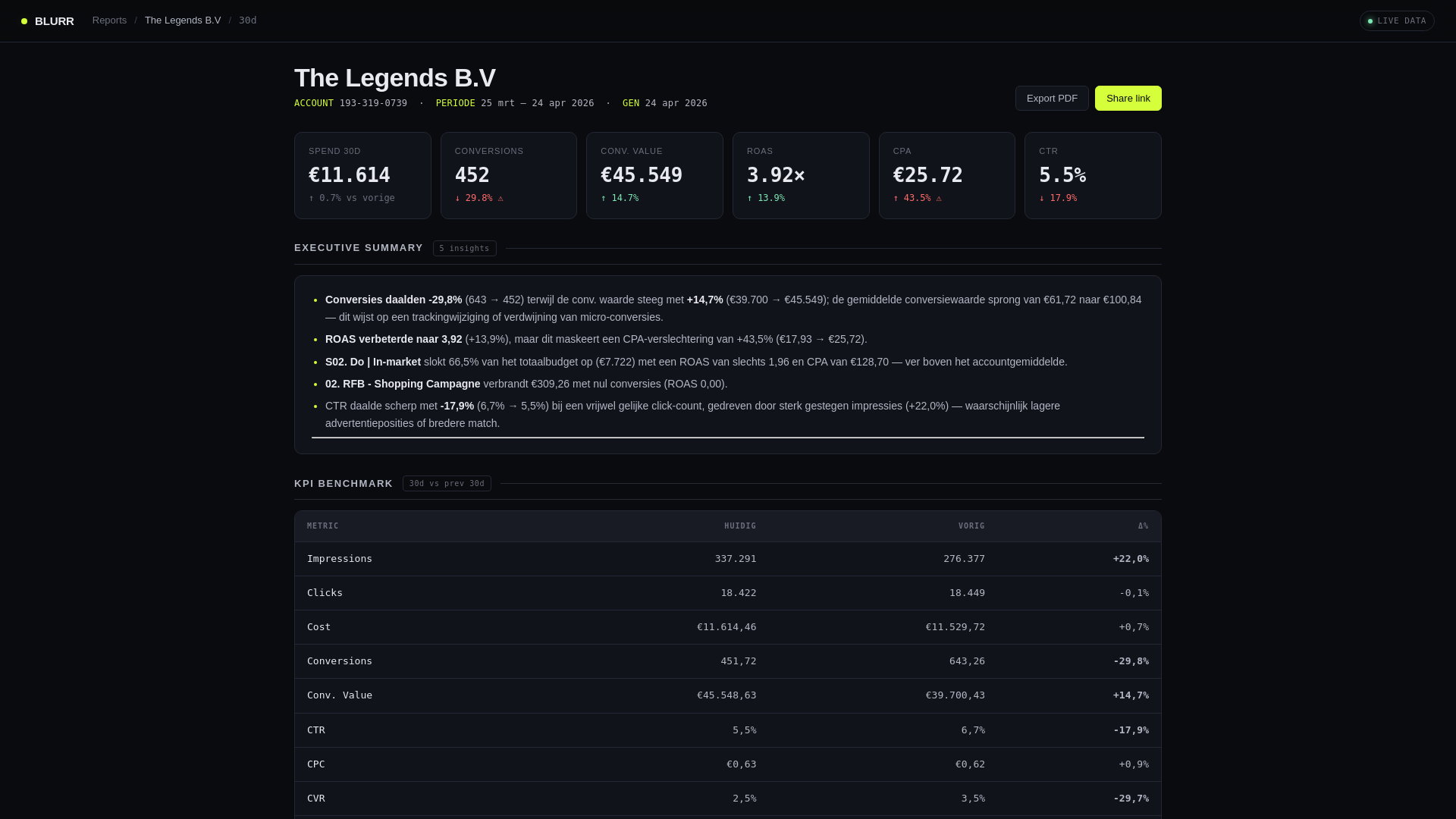Click the 30d vs prev 30d badge
This screenshot has width=1456, height=819.
click(447, 484)
